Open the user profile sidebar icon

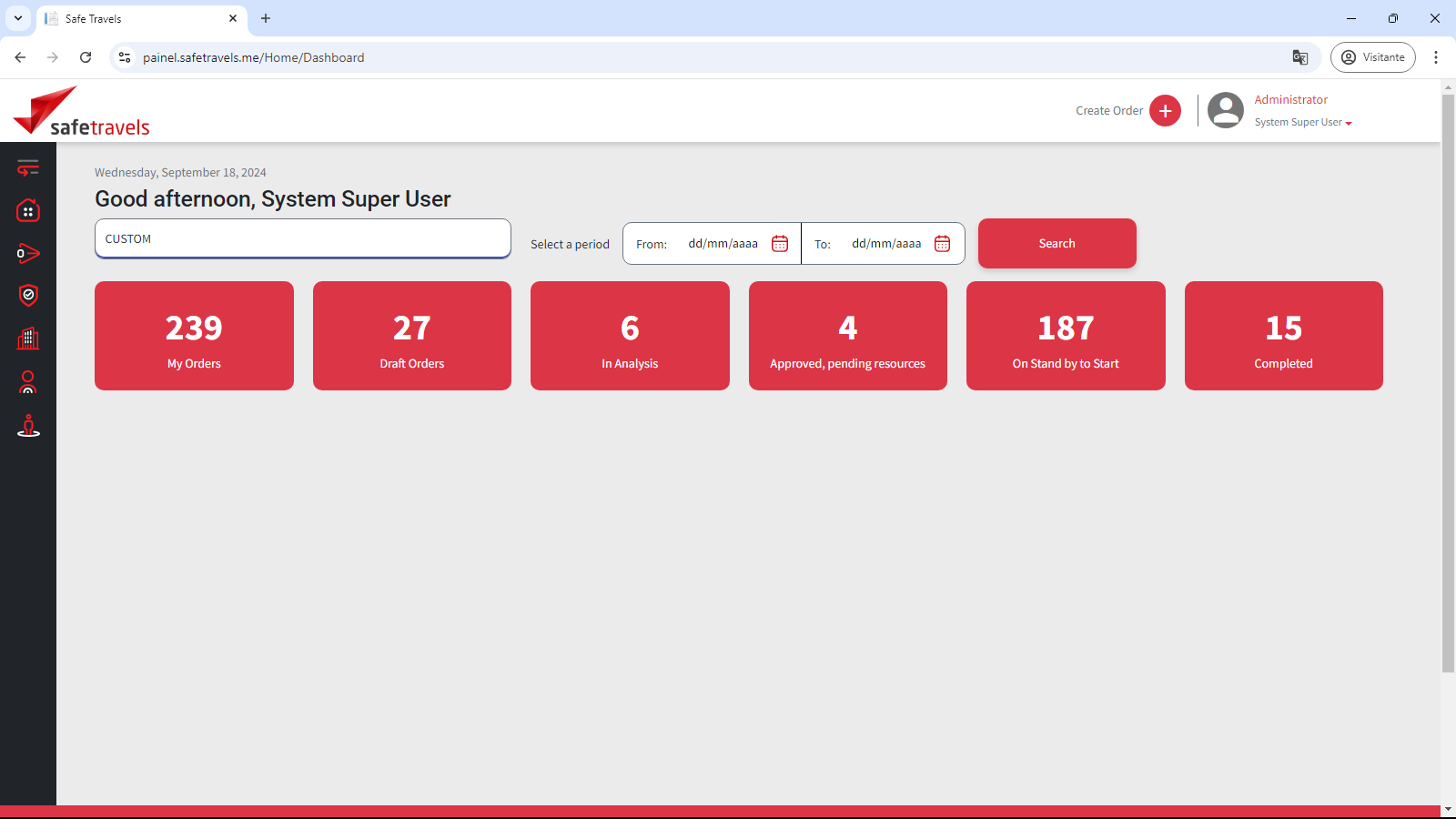tap(28, 382)
